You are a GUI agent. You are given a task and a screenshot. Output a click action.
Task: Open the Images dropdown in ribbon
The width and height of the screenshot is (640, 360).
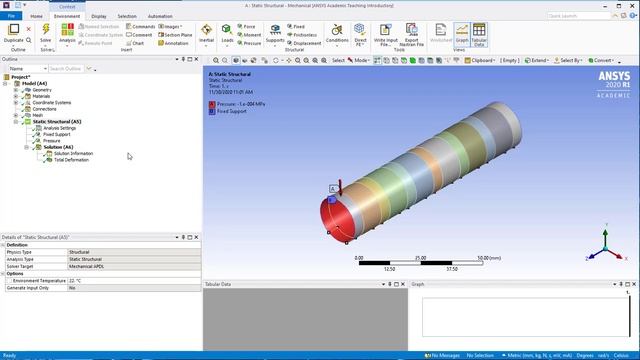click(170, 27)
